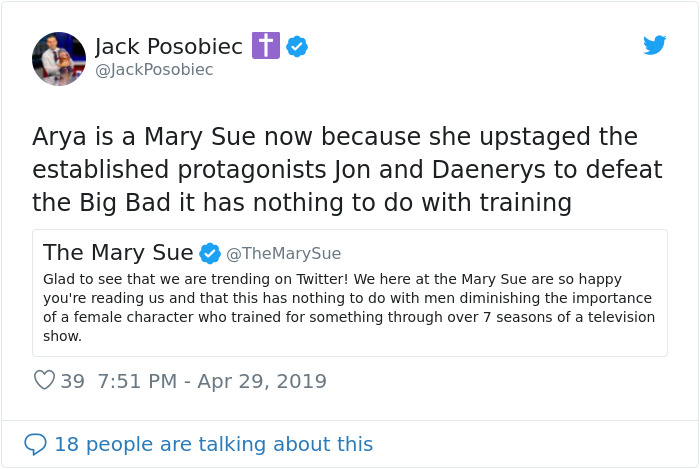Click the blue verified badge beside Jack Posobiec
700x469 pixels.
coord(297,46)
